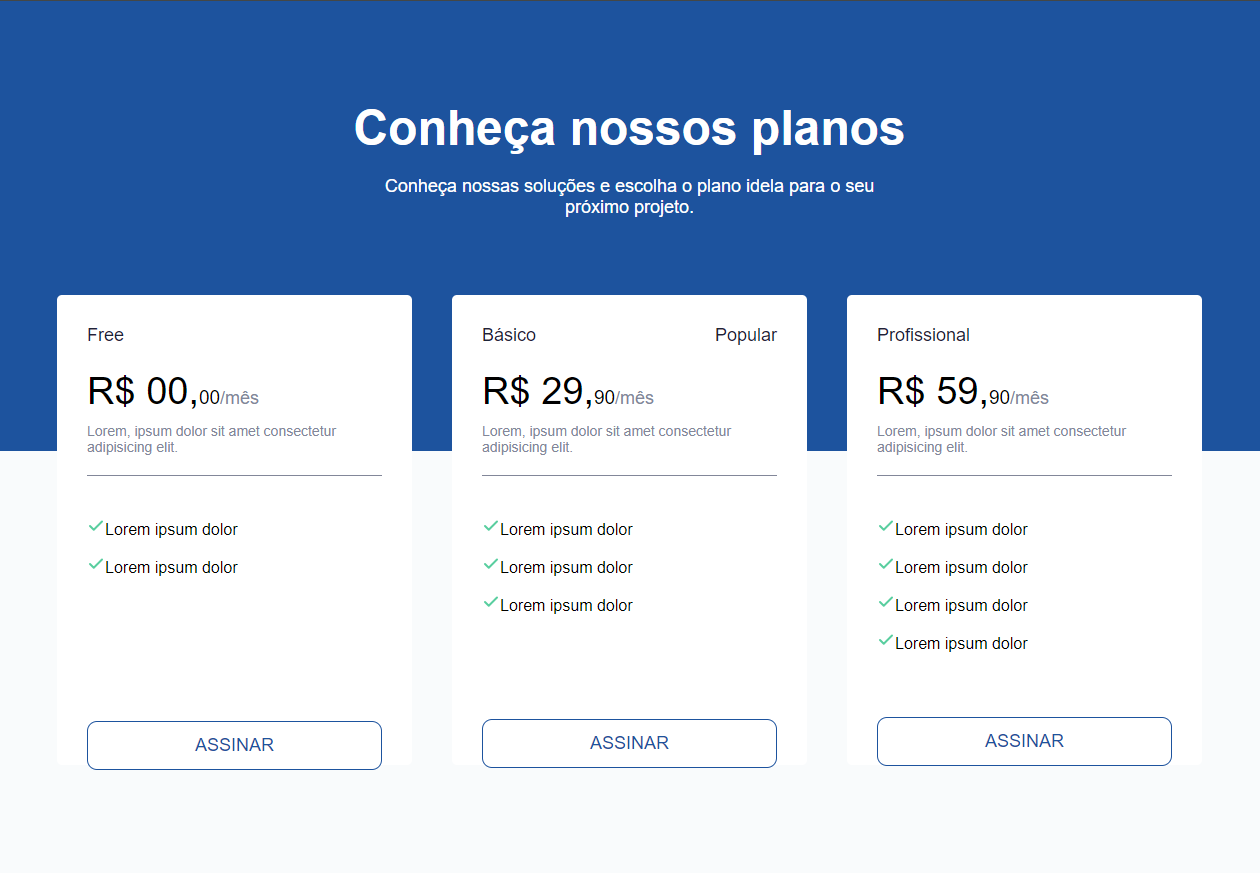Select the Free plan title

click(x=105, y=334)
